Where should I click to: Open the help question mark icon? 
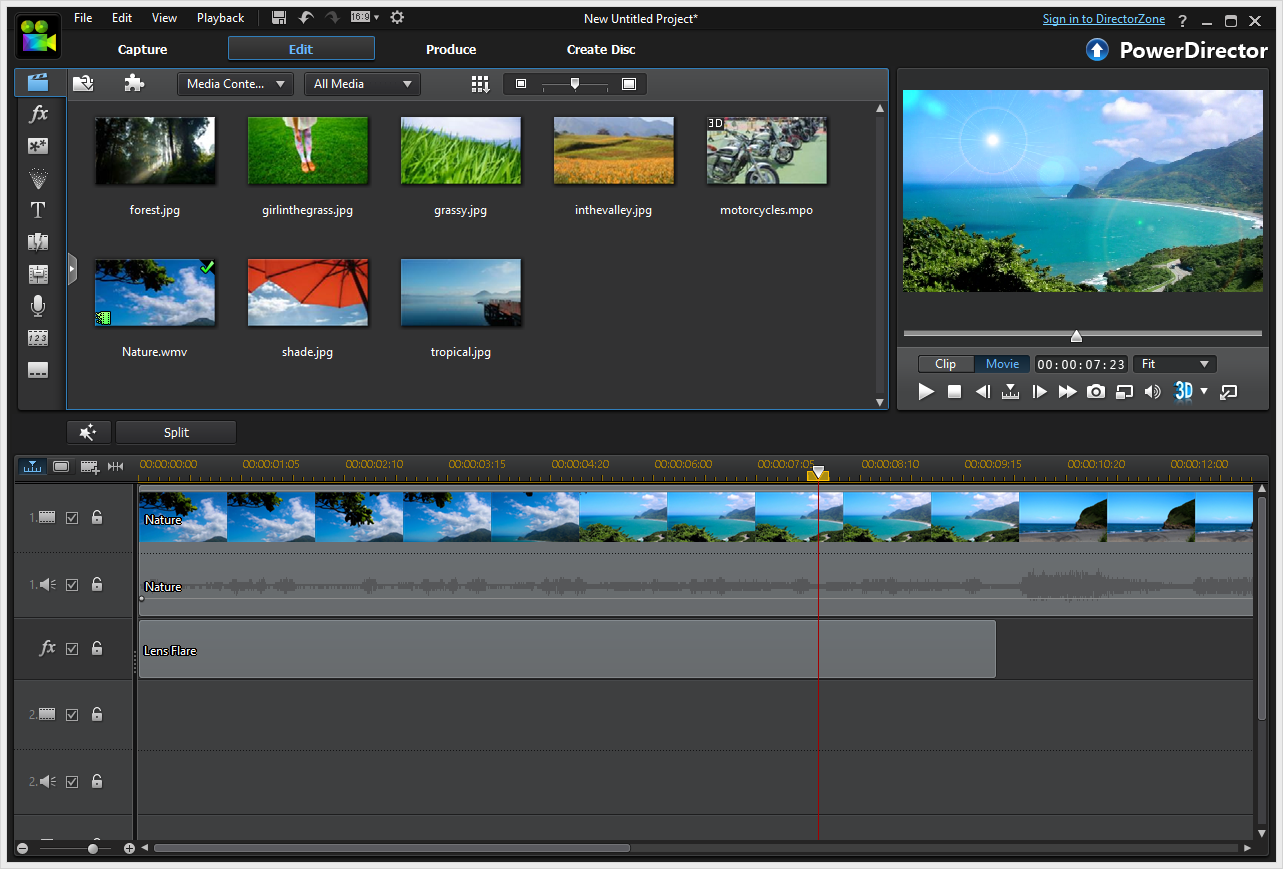[1183, 20]
